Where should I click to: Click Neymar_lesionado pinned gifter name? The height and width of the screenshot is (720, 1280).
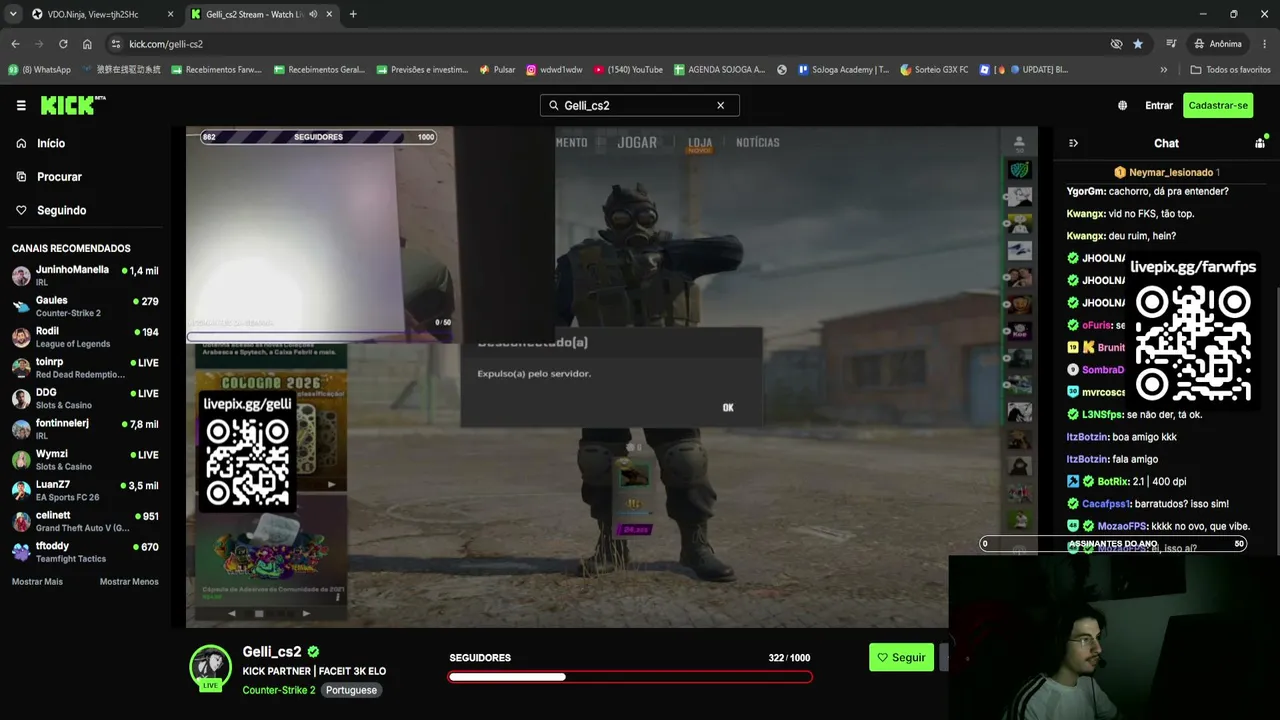coord(1171,173)
